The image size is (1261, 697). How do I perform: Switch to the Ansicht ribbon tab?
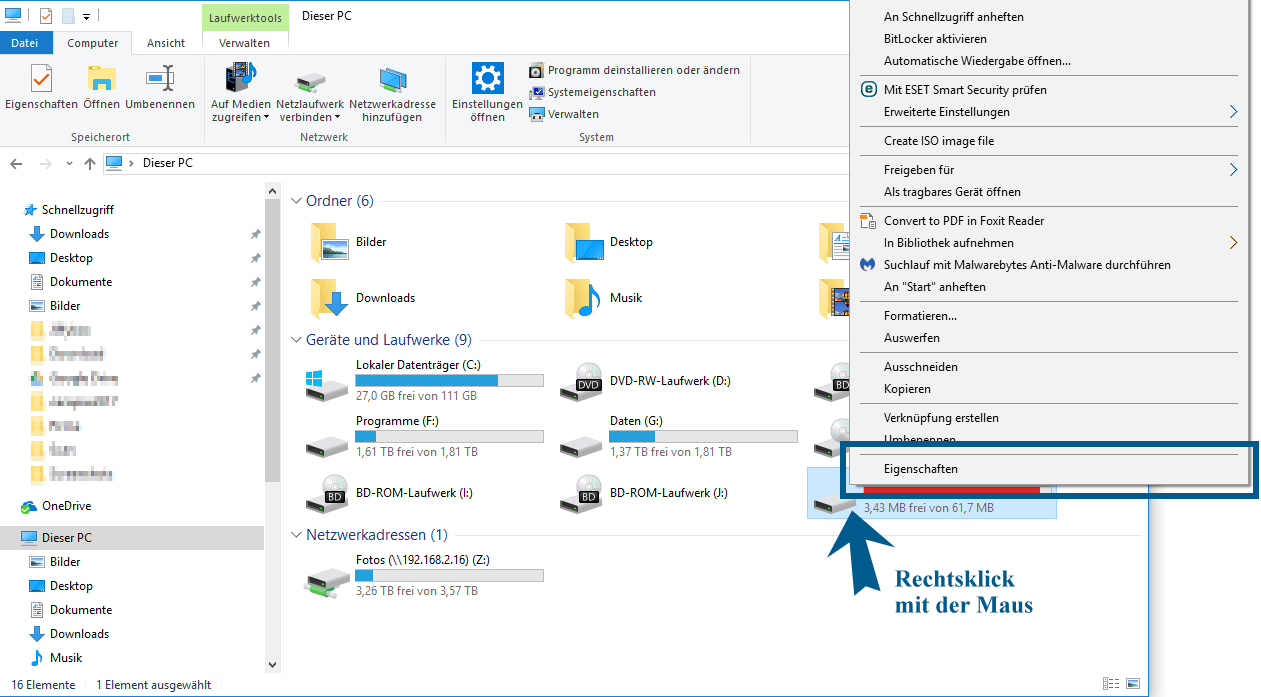[x=166, y=43]
